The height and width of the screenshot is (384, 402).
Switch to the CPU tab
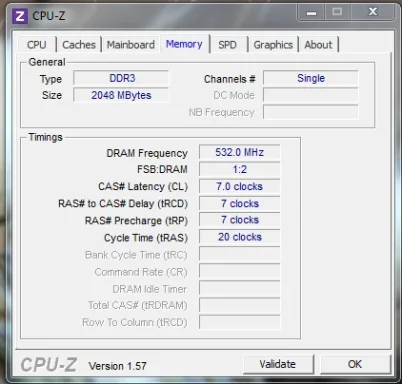[37, 45]
